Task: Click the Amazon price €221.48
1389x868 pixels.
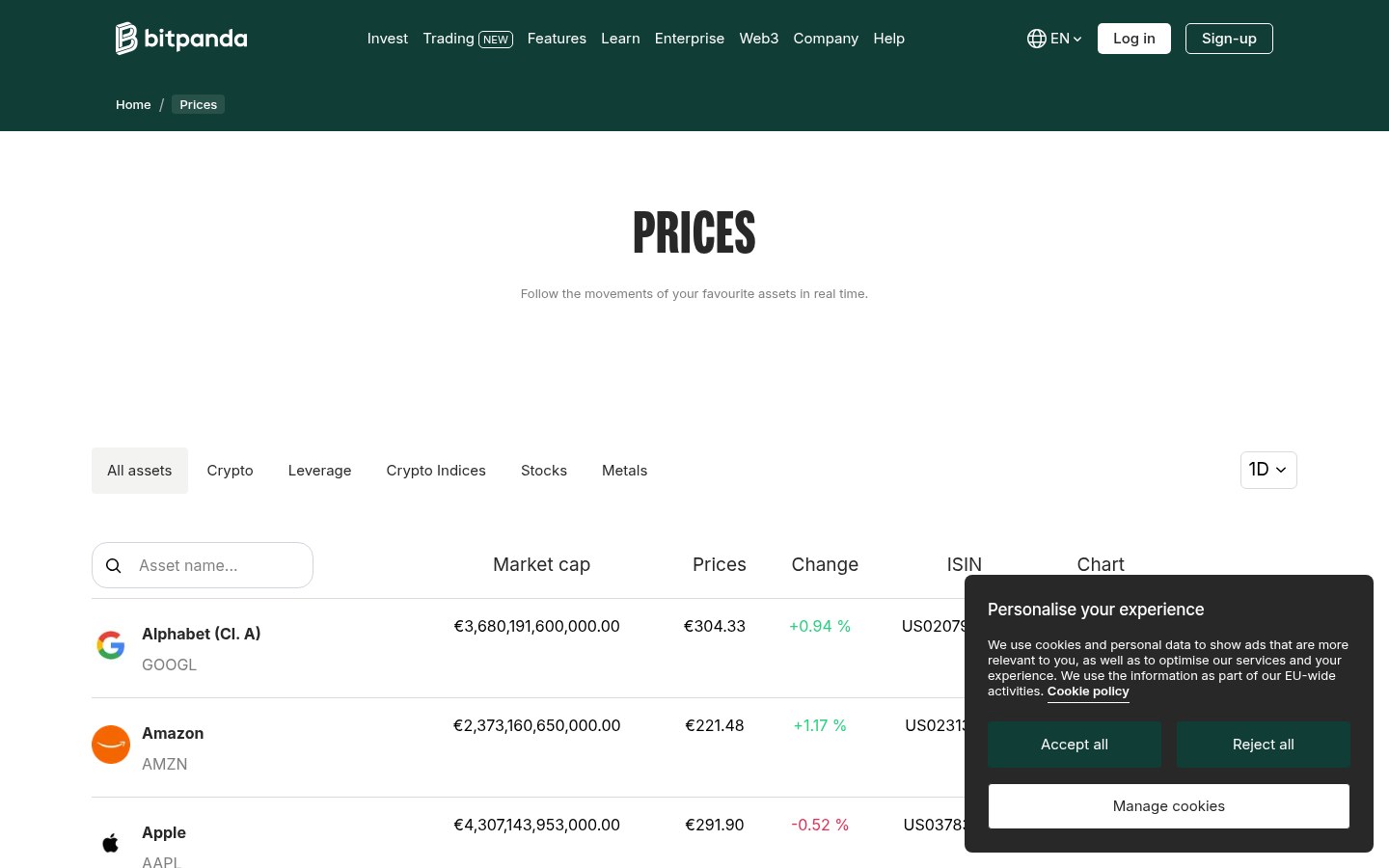Action: click(x=715, y=725)
